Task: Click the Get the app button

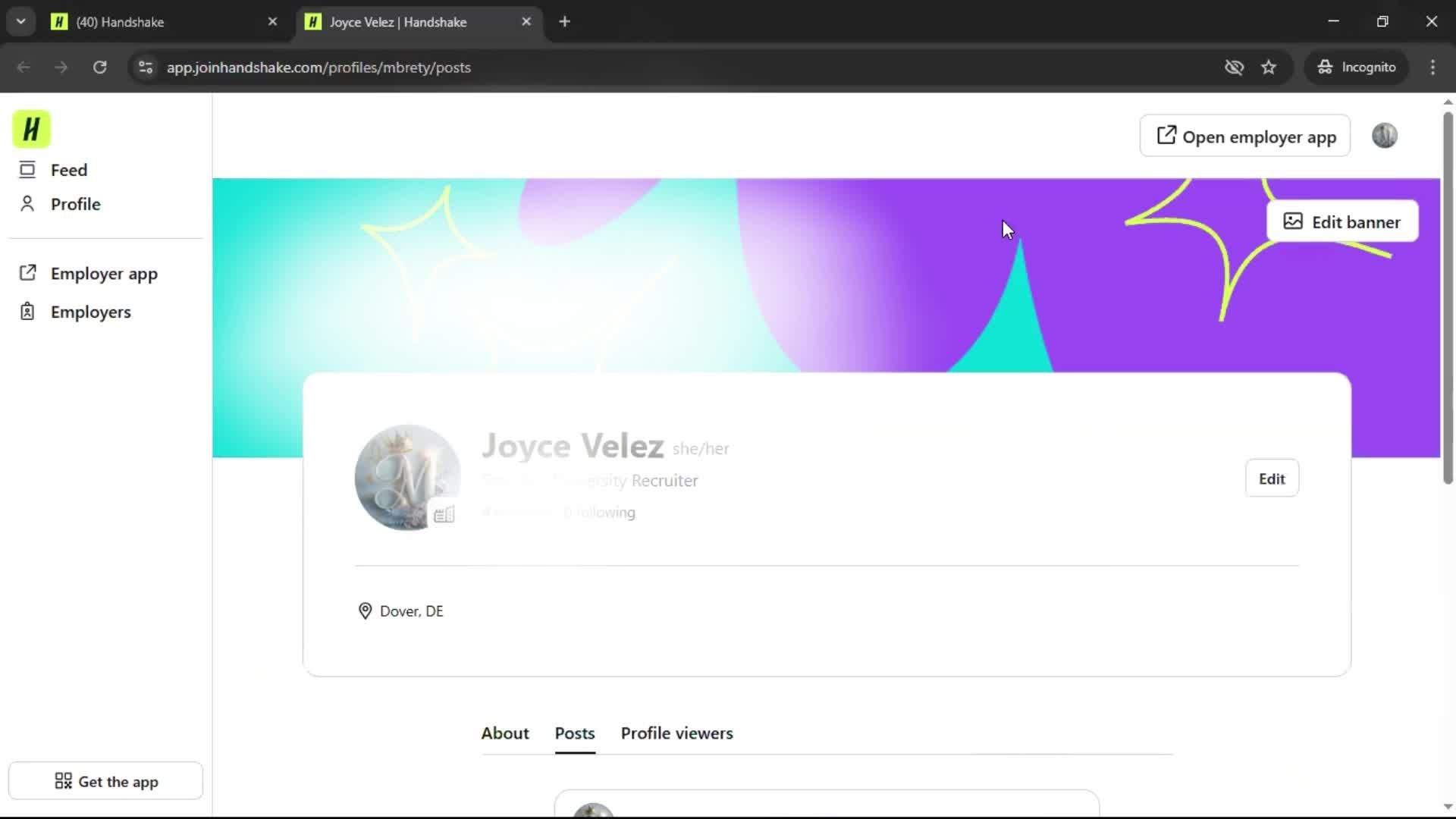Action: coord(105,781)
